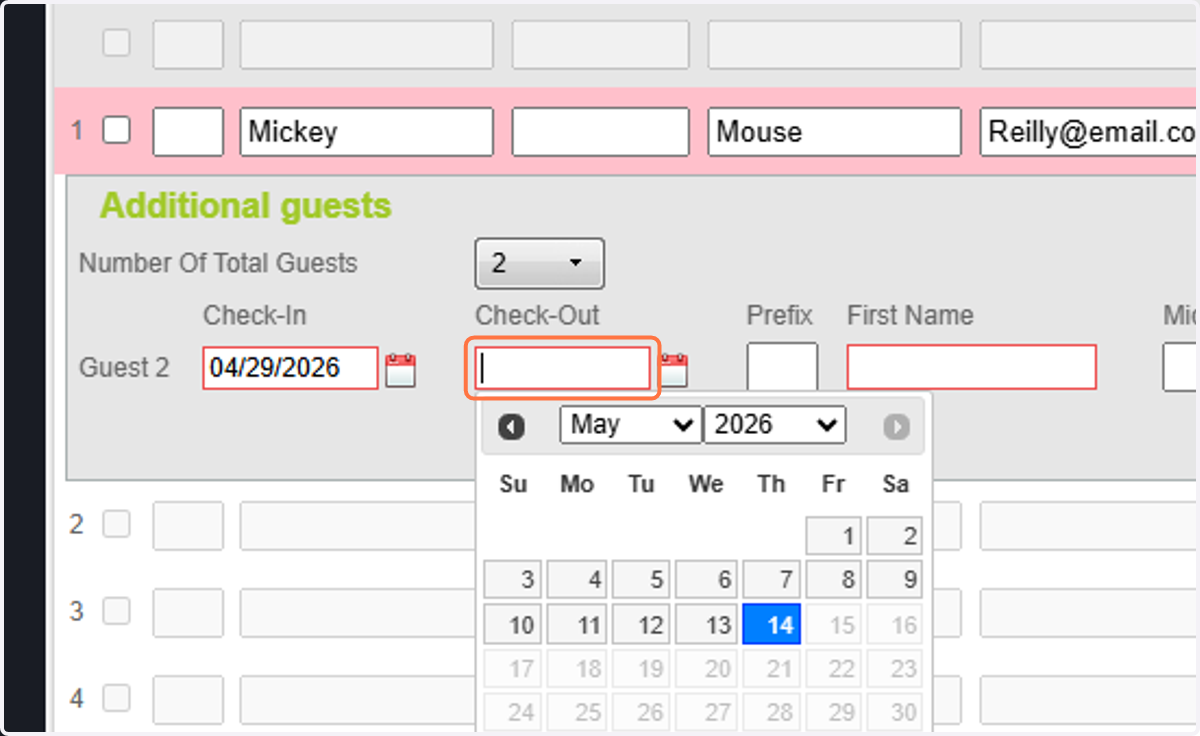Viewport: 1200px width, 736px height.
Task: Click the Check-Out column label
Action: [x=537, y=316]
